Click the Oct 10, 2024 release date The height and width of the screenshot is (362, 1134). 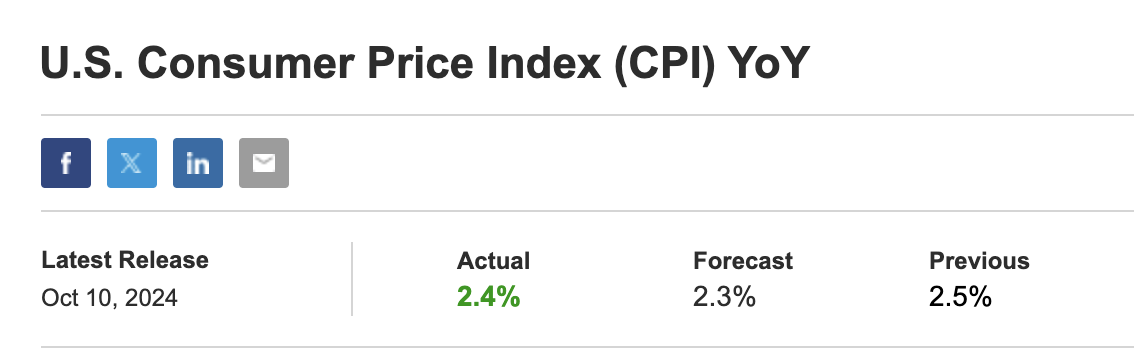coord(109,298)
